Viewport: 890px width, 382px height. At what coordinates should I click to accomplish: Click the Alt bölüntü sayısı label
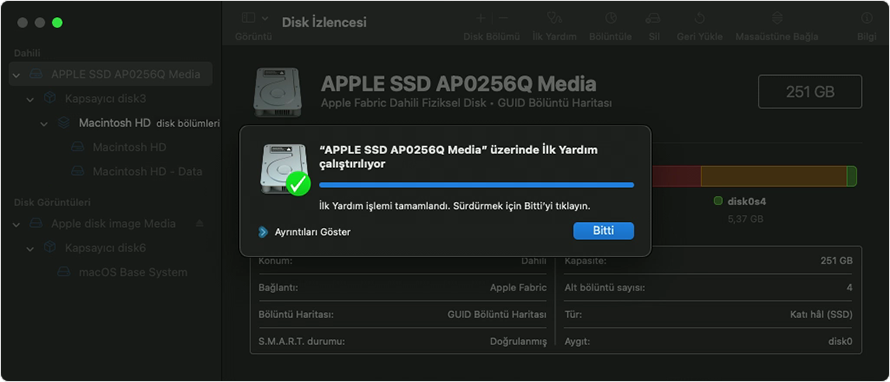(604, 288)
